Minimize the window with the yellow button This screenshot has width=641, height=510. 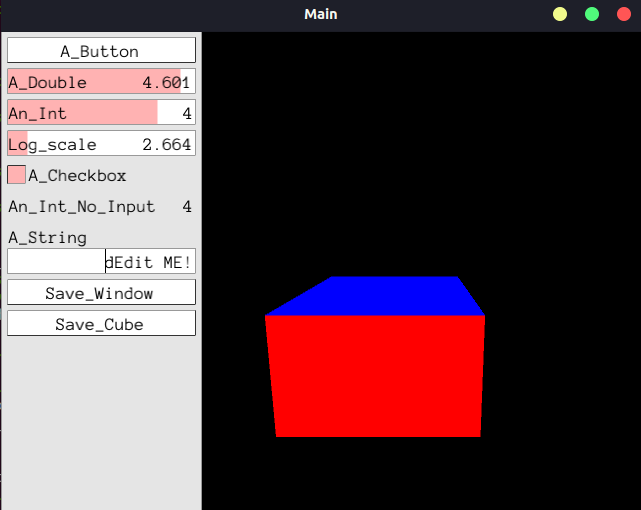tap(560, 14)
